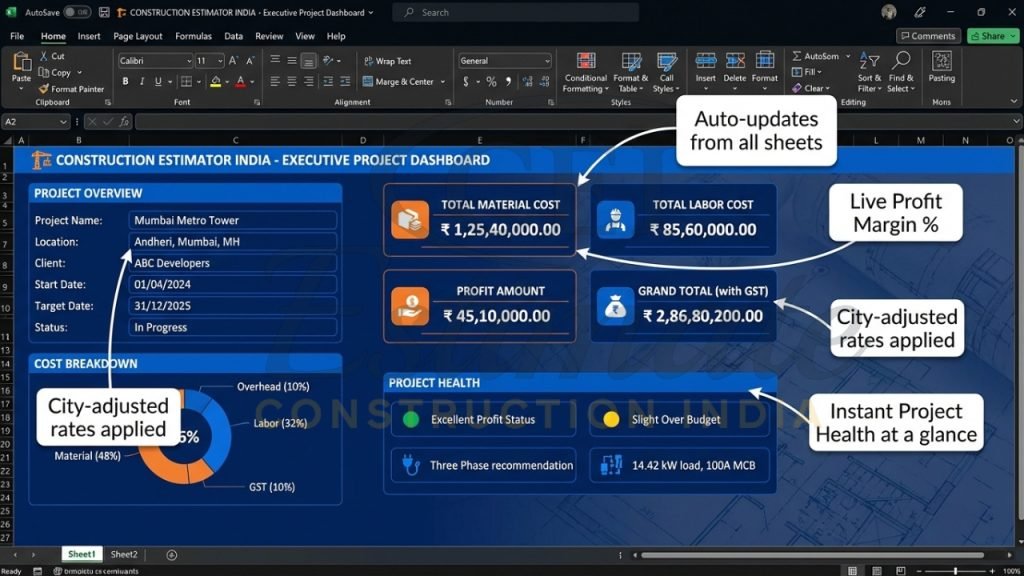Click the Decrease Decimal icon

tap(545, 82)
